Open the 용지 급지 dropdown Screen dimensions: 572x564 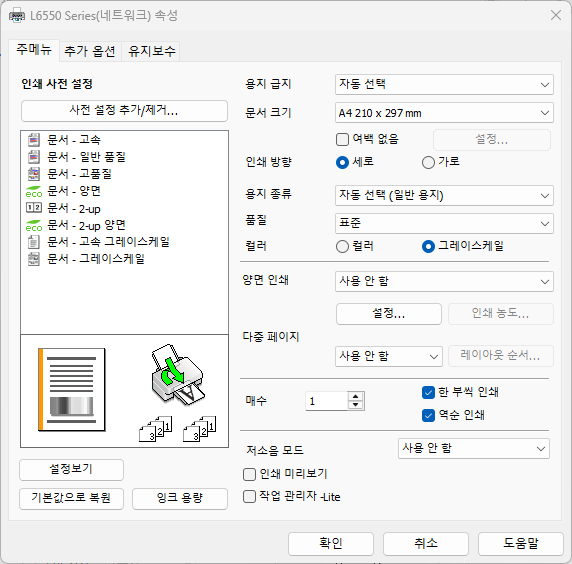444,85
